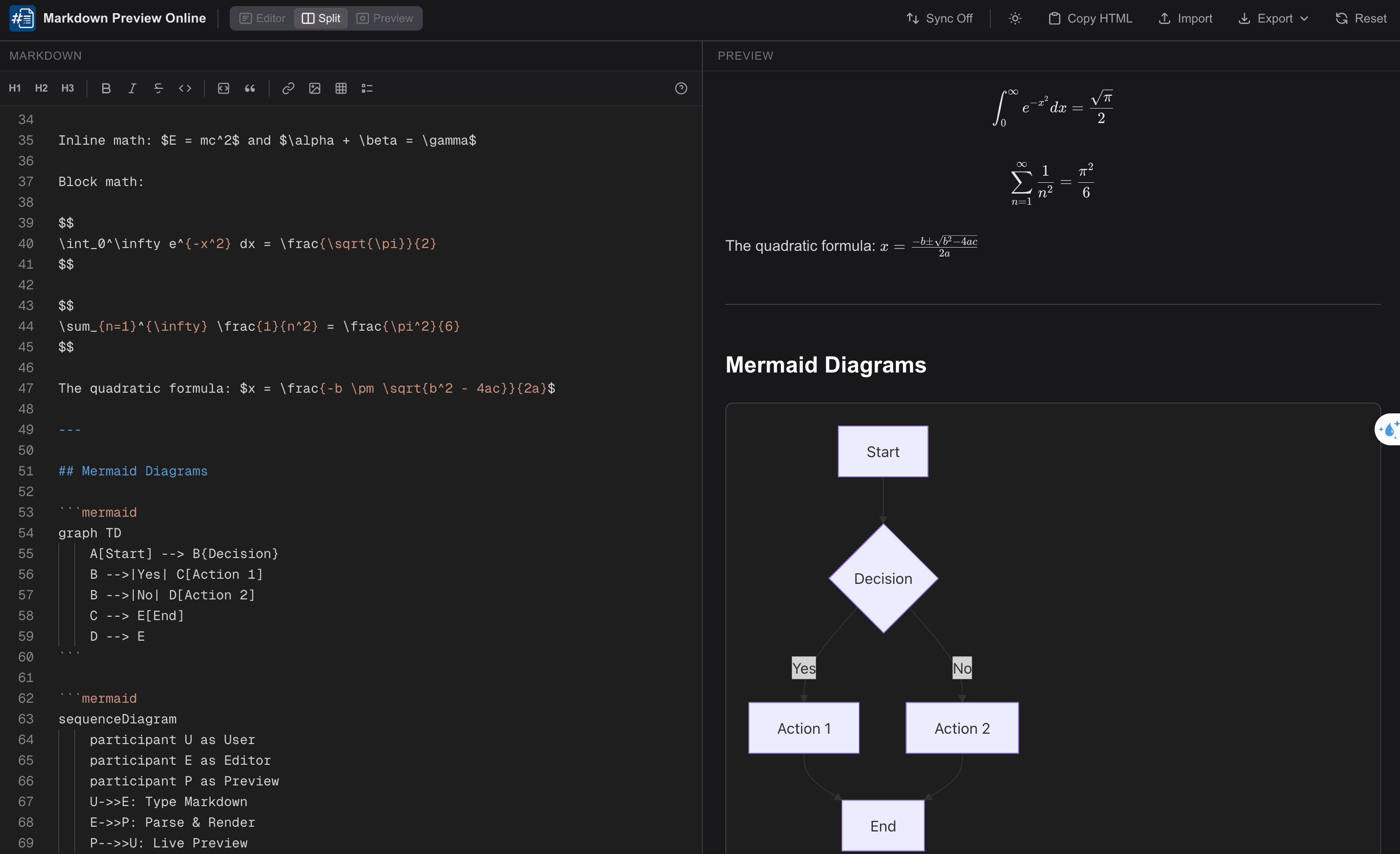
Task: Toggle strikethrough formatting
Action: point(158,89)
